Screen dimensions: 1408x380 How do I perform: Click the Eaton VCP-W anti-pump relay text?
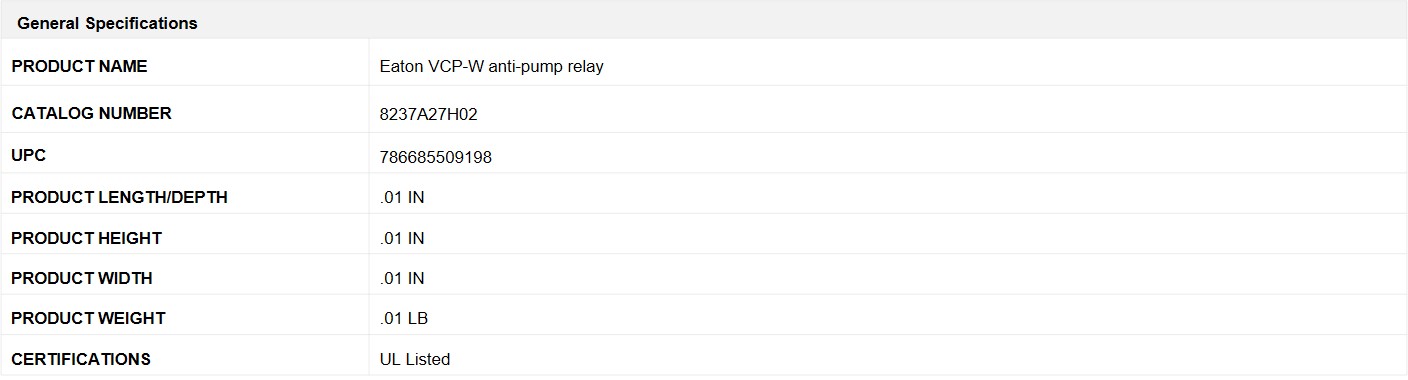491,67
